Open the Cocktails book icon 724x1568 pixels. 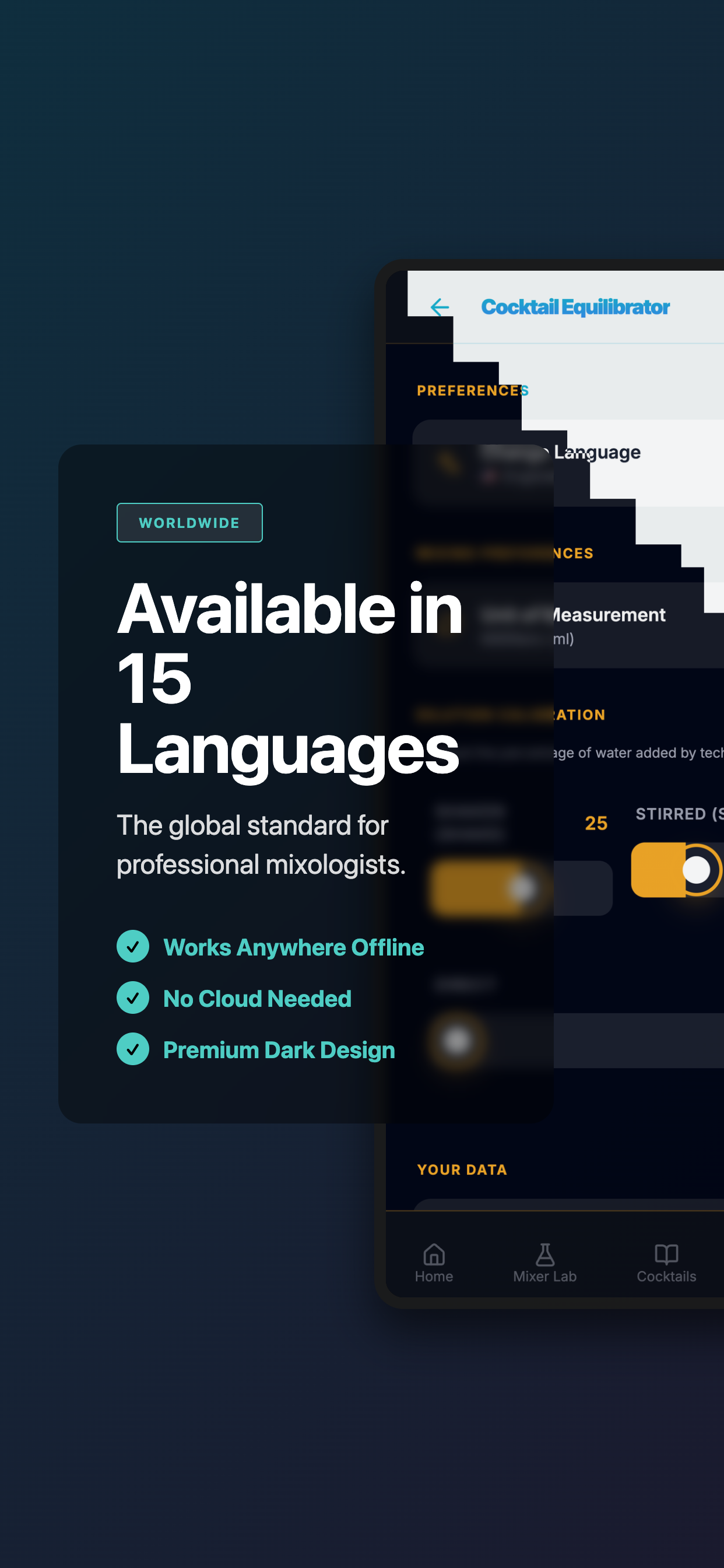pyautogui.click(x=666, y=1254)
